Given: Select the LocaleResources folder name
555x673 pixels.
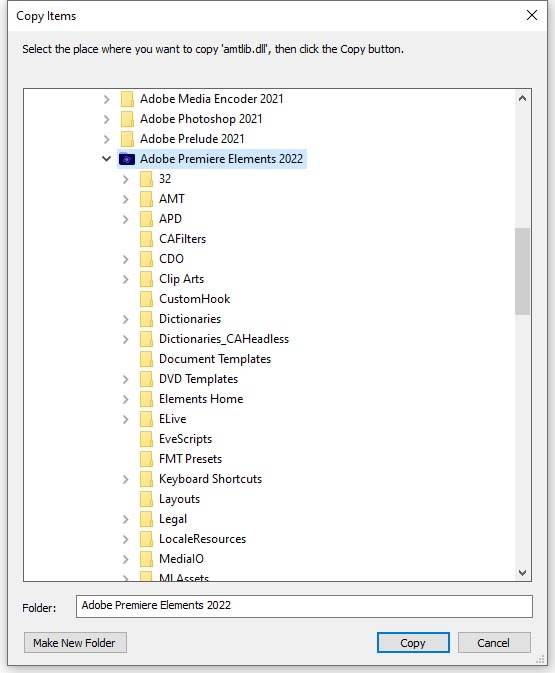Looking at the screenshot, I should coord(202,539).
